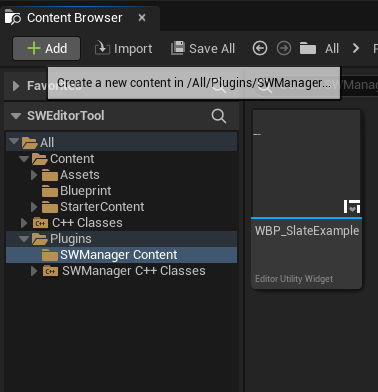Open the chevron after All breadcrumb
This screenshot has width=378, height=392.
tap(356, 49)
